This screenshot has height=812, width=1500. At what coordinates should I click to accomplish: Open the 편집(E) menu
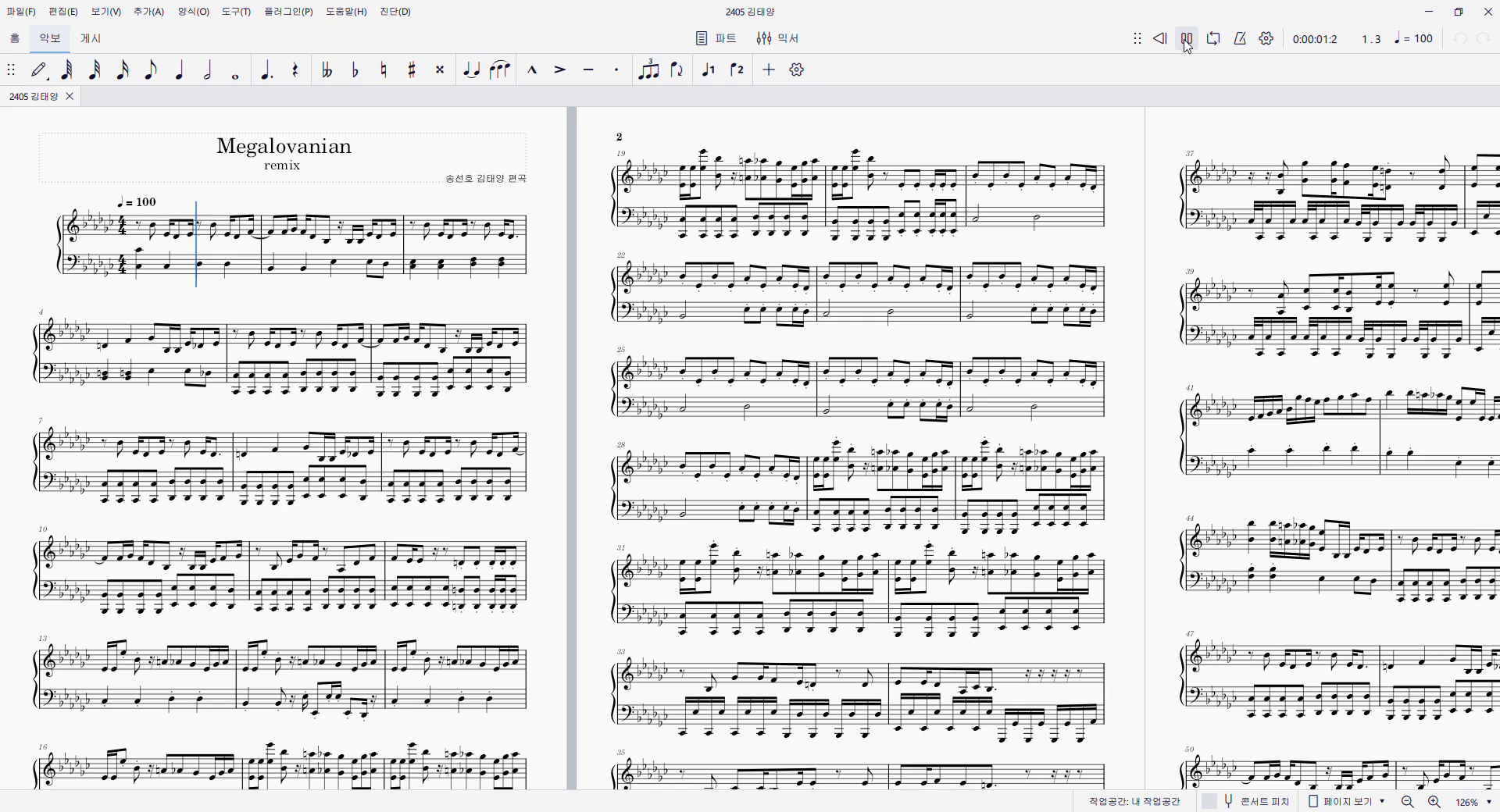point(63,12)
